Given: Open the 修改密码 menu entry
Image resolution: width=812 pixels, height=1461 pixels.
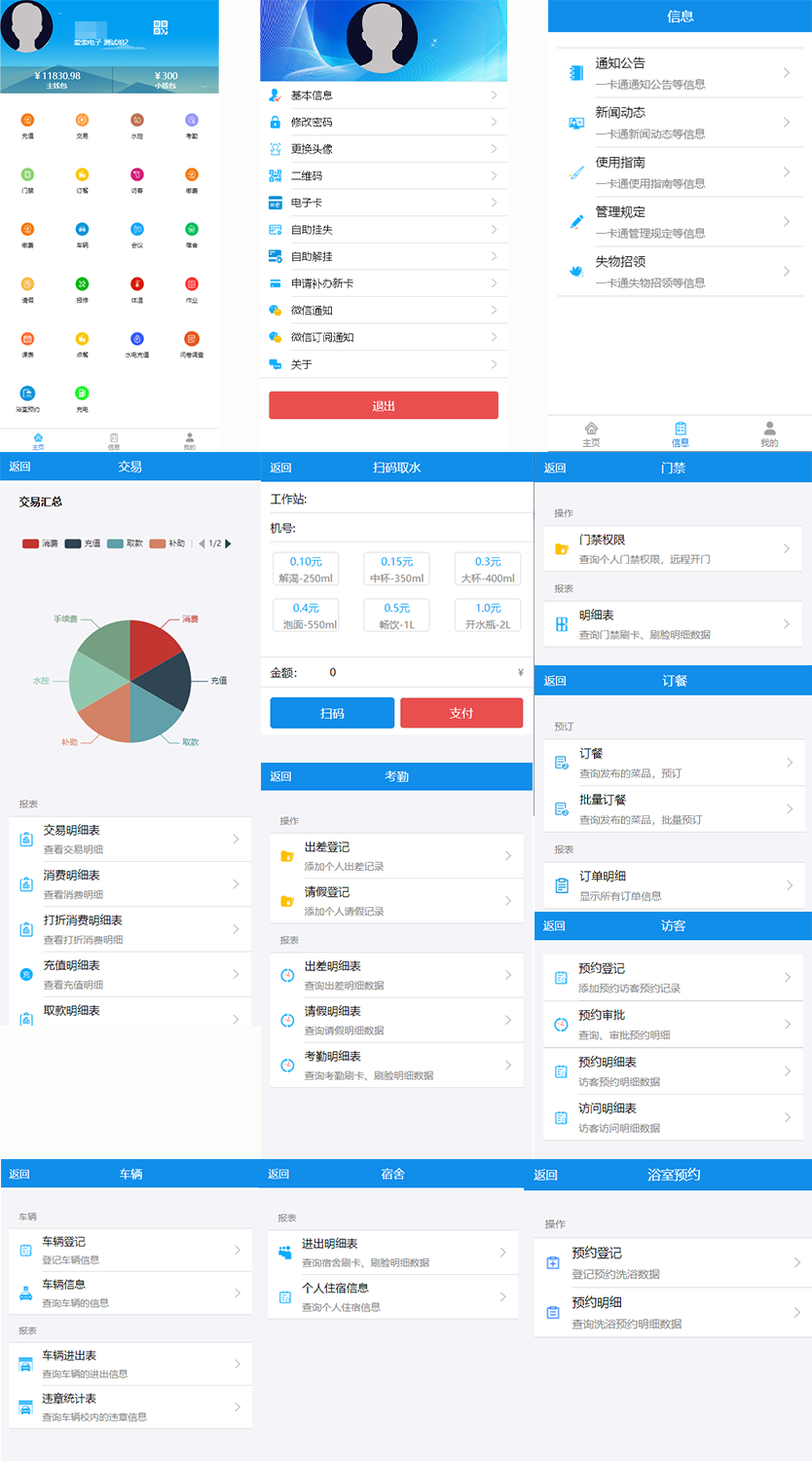Looking at the screenshot, I should [384, 122].
